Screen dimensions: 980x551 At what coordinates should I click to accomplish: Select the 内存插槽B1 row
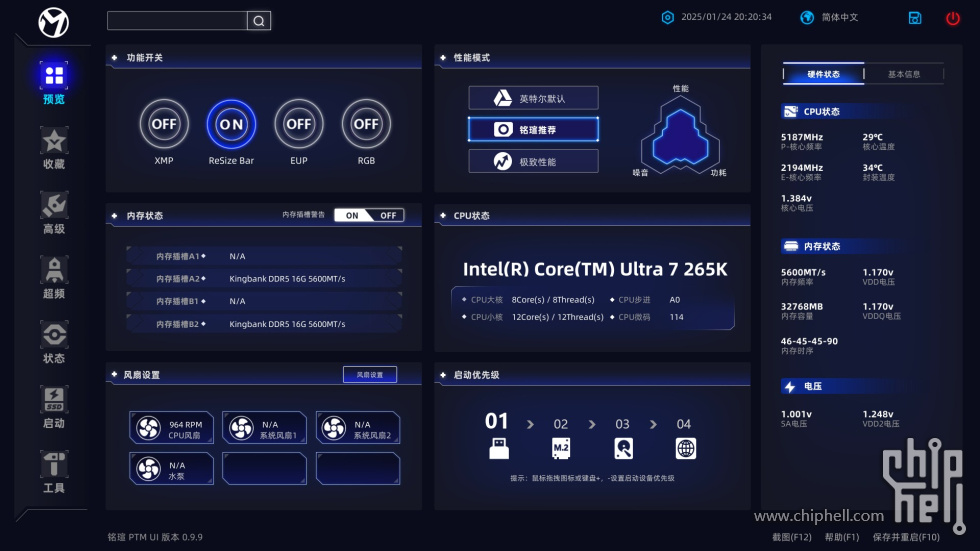(x=264, y=301)
